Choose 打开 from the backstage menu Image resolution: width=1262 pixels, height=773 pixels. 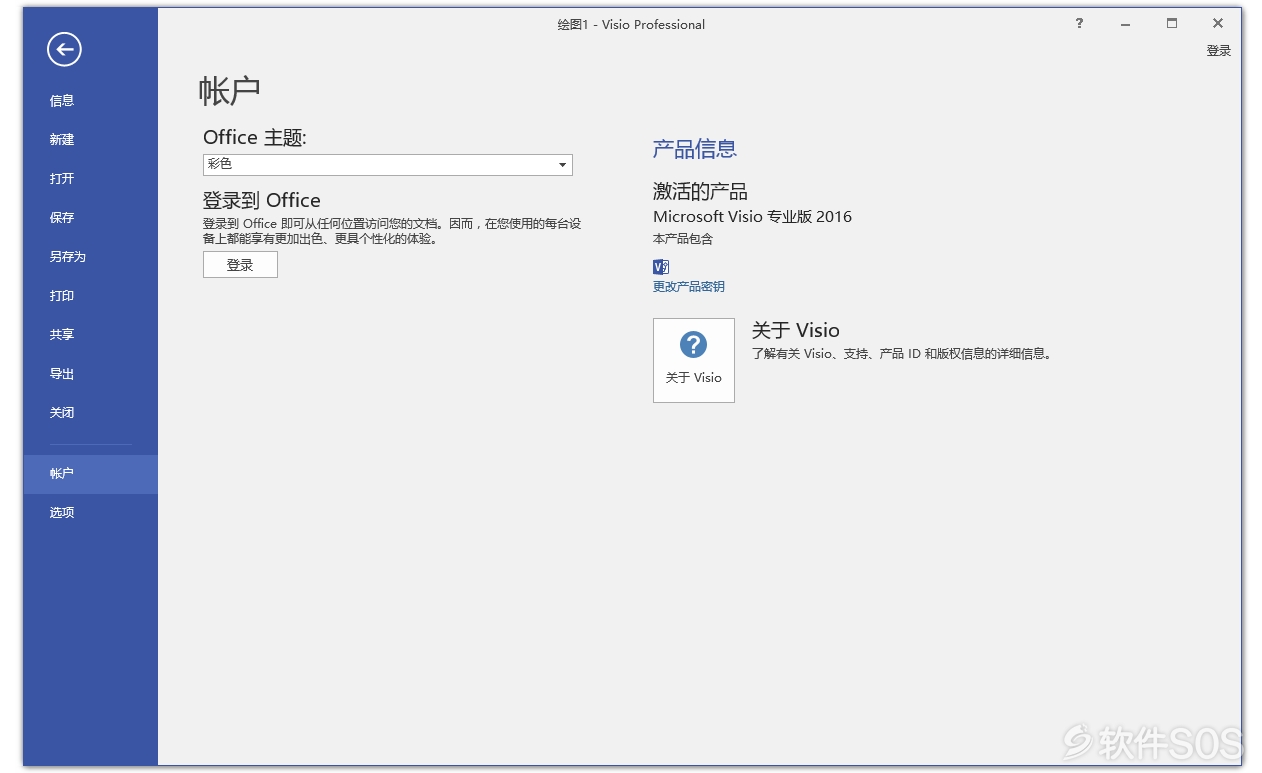pyautogui.click(x=62, y=178)
